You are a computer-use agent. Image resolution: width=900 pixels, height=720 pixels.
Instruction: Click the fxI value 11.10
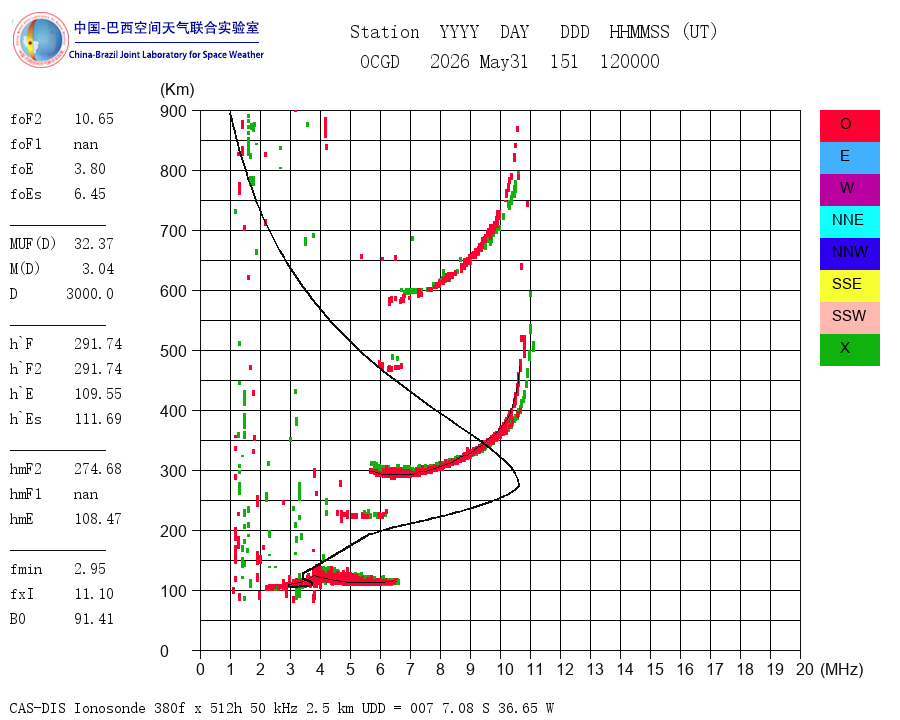[94, 594]
